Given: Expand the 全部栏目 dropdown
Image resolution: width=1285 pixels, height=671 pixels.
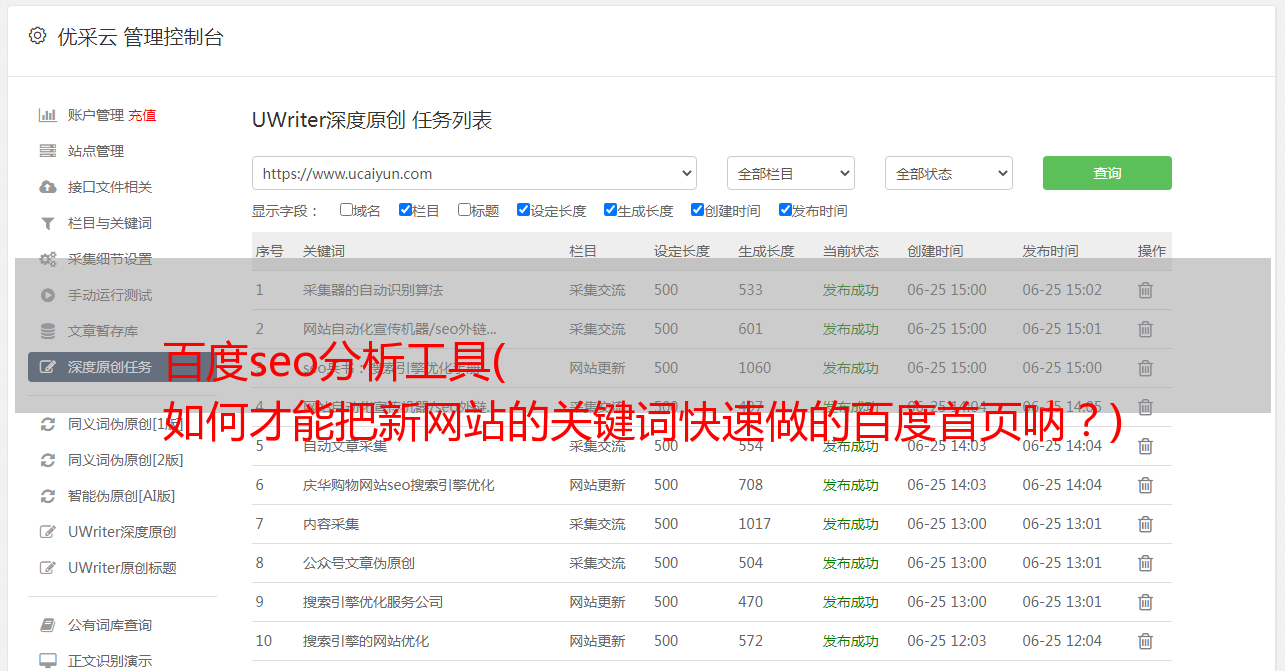Looking at the screenshot, I should click(790, 173).
